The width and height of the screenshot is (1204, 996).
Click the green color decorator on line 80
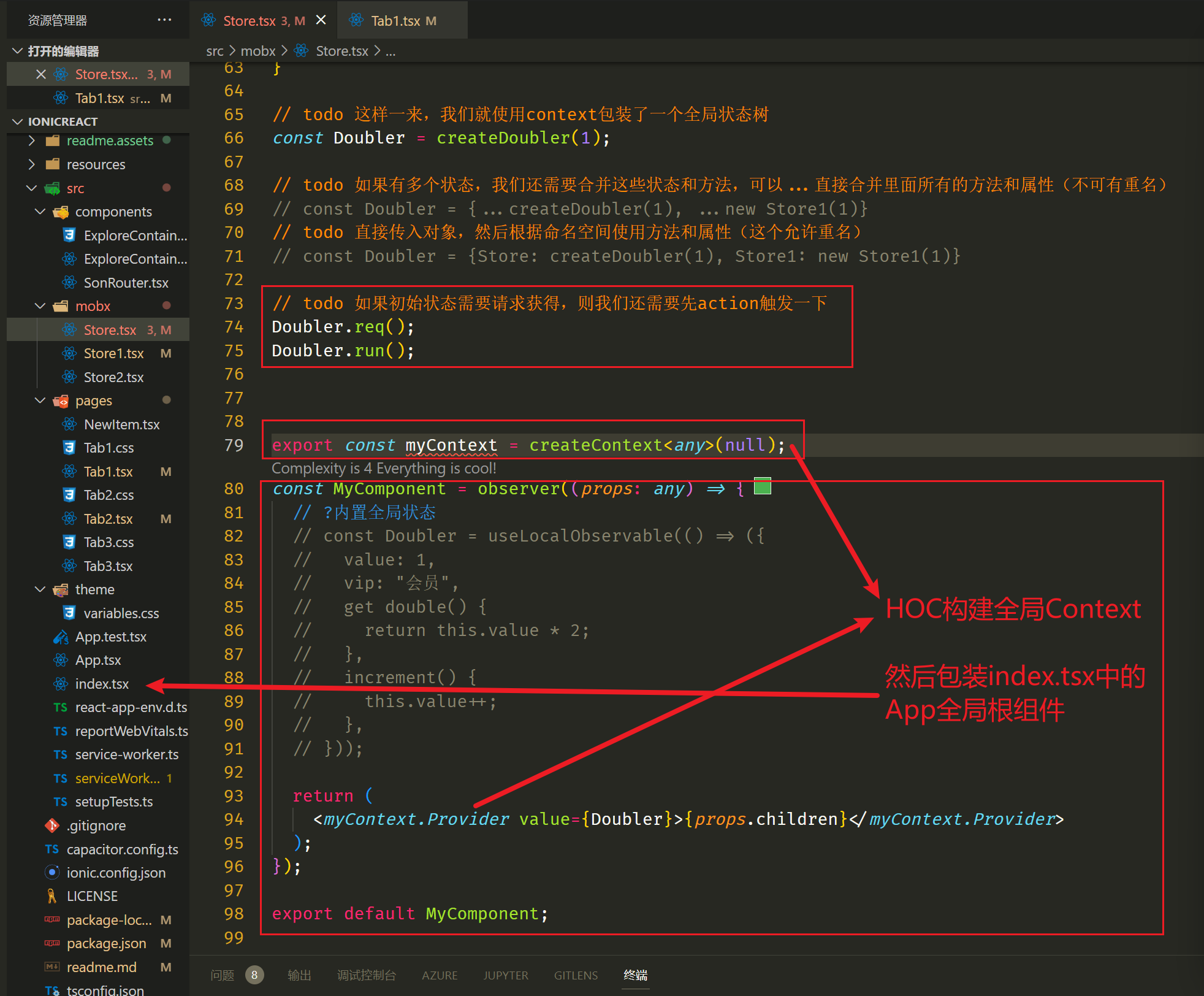pos(762,486)
